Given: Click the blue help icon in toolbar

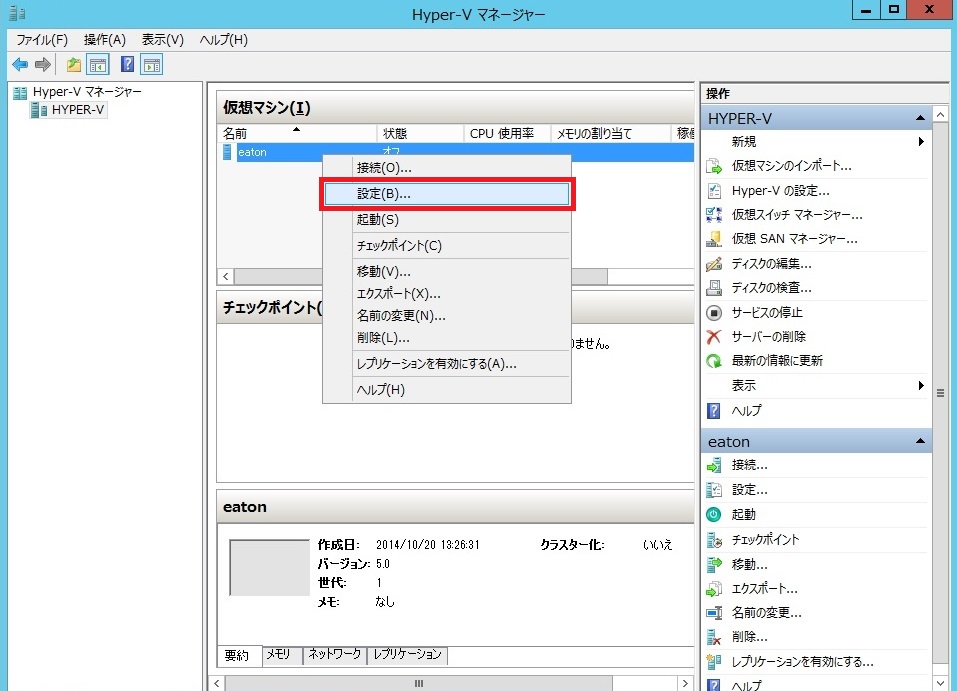Looking at the screenshot, I should pos(127,65).
